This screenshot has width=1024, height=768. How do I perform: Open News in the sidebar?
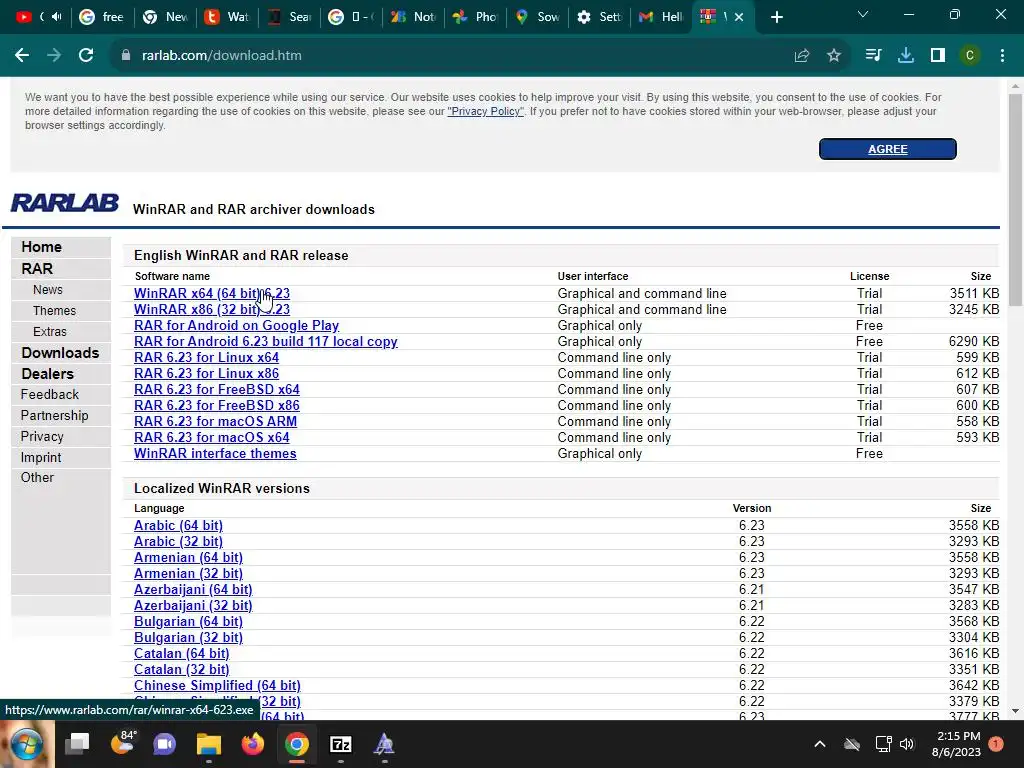click(x=48, y=290)
